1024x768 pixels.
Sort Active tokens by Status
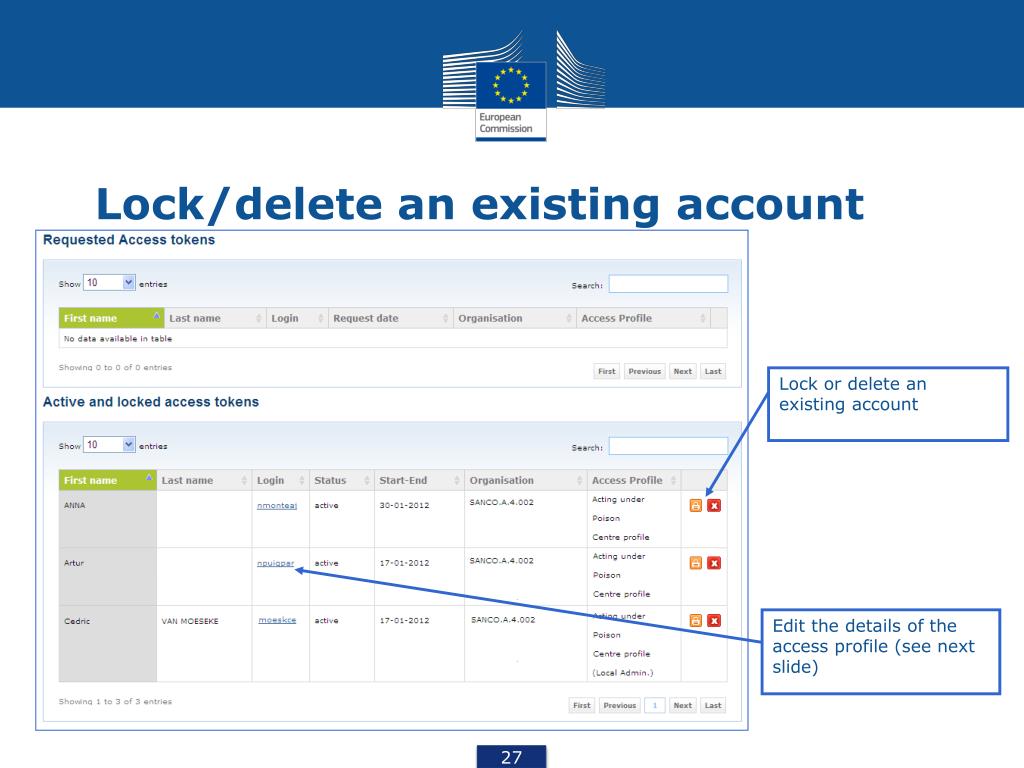coord(342,480)
